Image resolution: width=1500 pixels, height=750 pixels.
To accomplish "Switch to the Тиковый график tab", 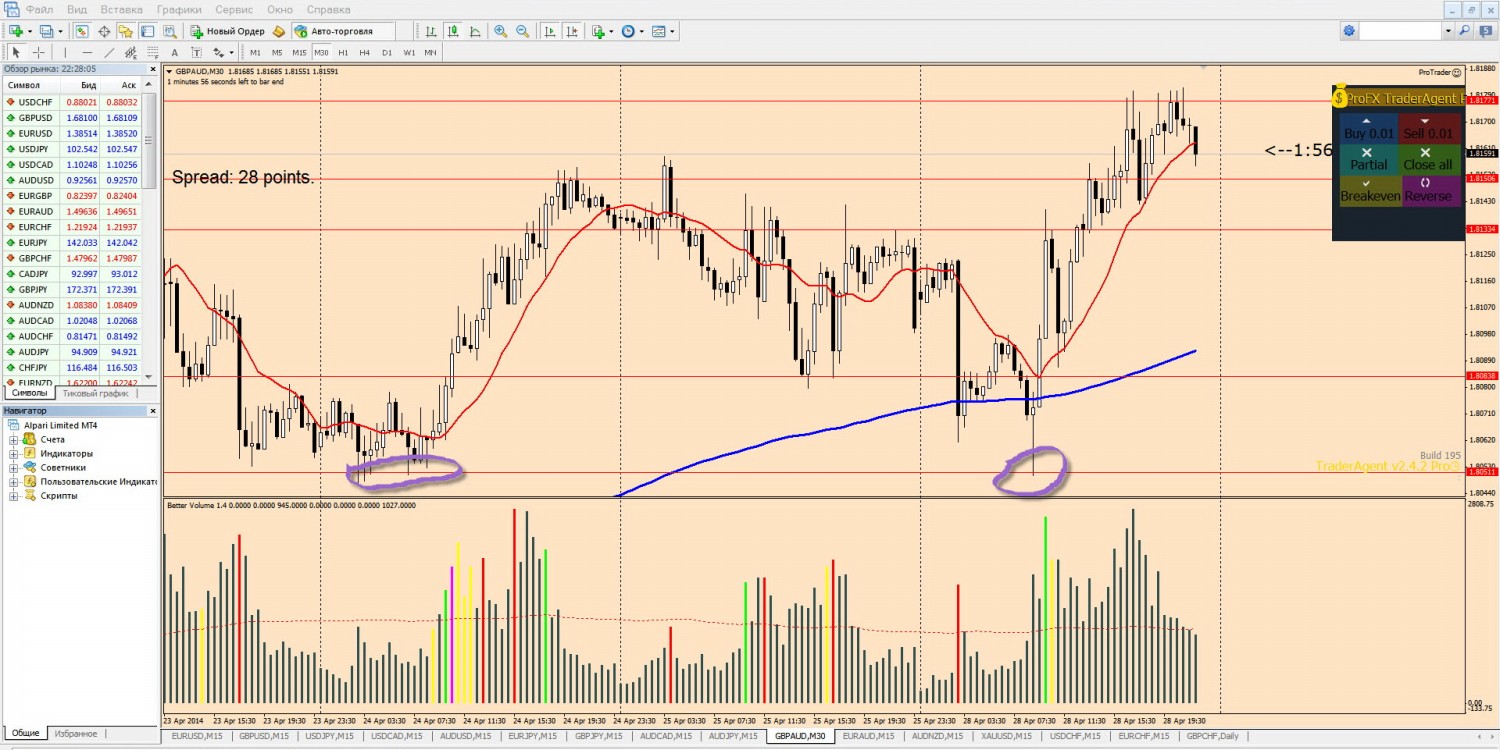I will [x=98, y=393].
